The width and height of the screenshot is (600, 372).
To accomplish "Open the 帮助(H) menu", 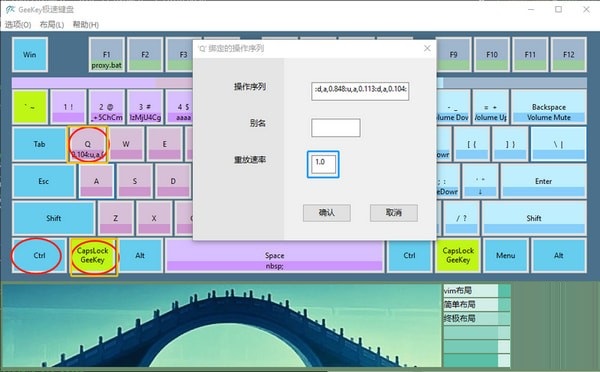I will [x=86, y=25].
